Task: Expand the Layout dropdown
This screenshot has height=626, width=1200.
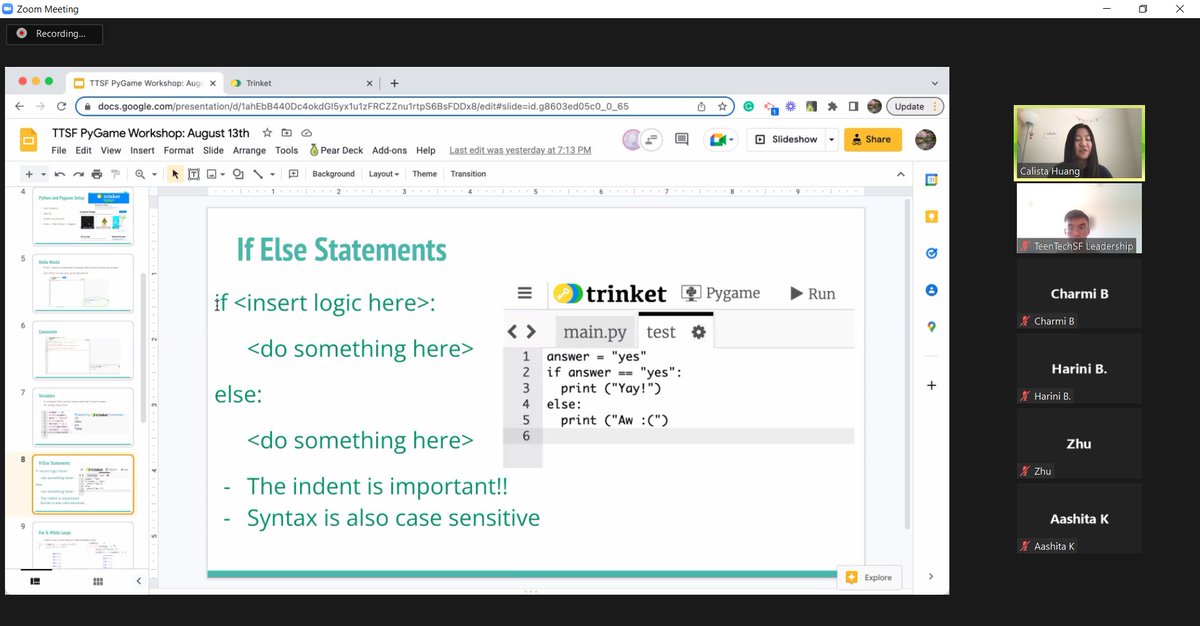Action: 384,174
